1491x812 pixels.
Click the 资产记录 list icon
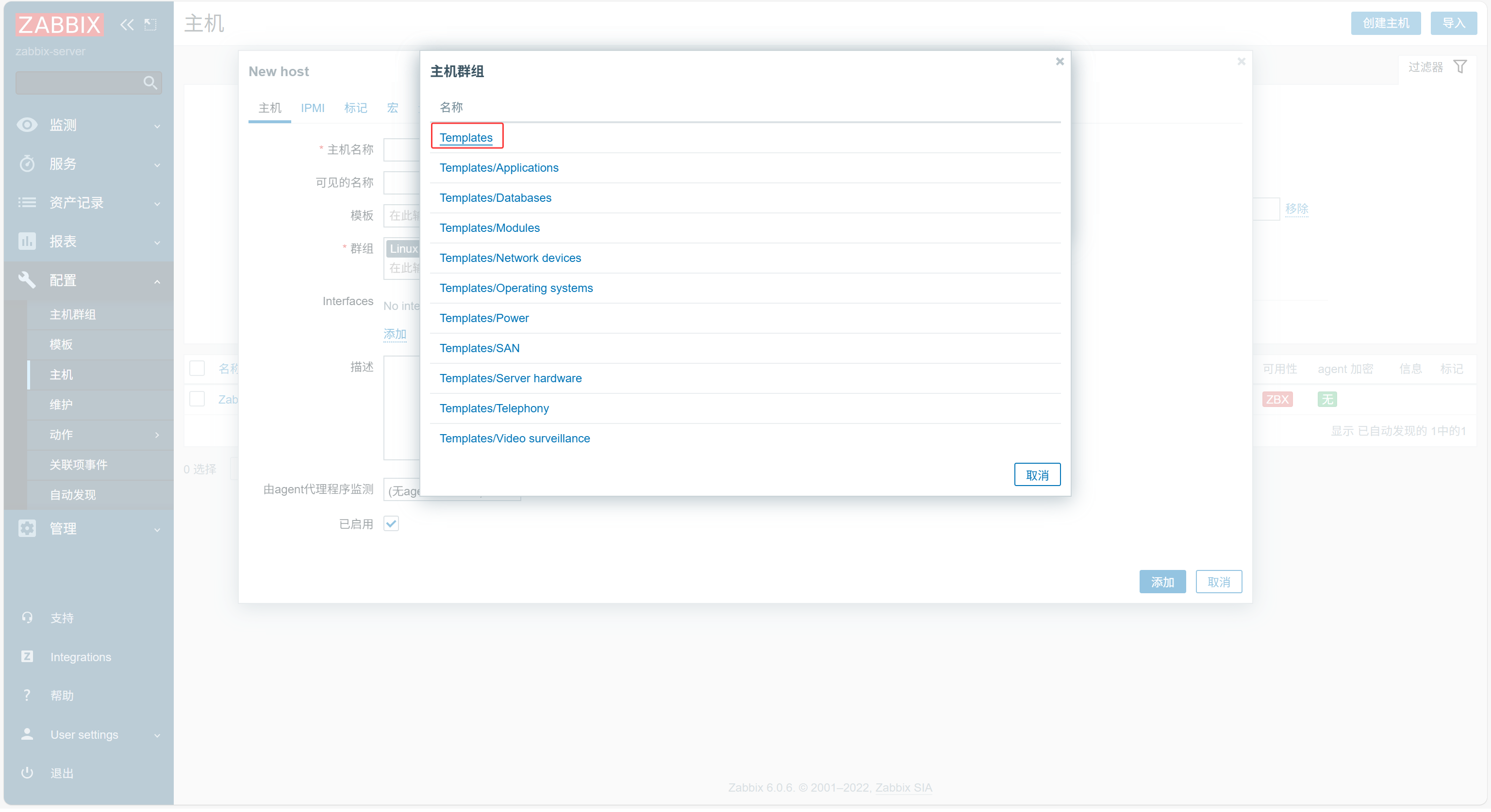[x=27, y=202]
